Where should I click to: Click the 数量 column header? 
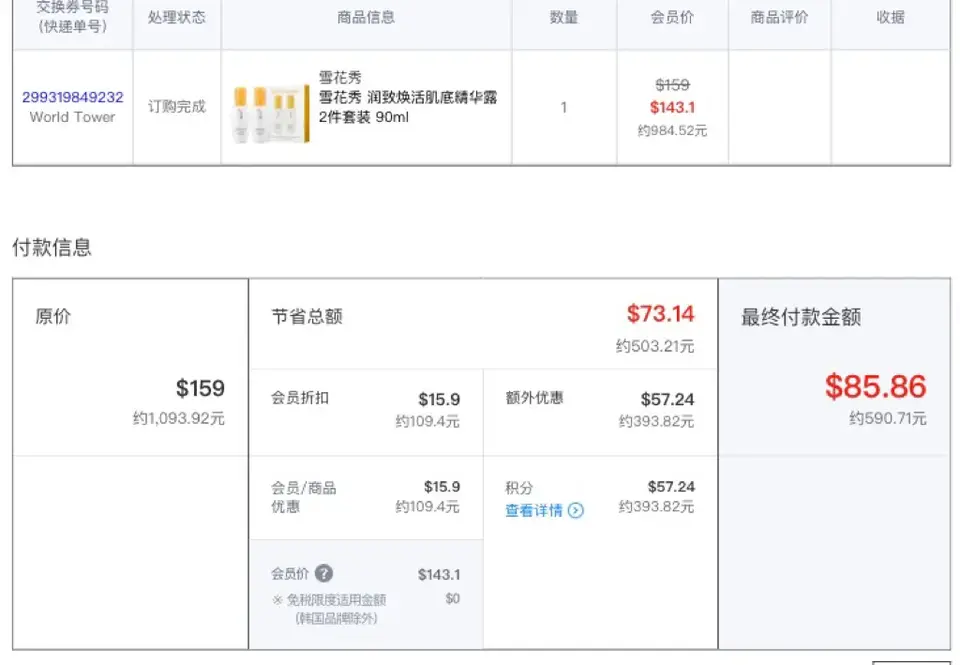(x=564, y=17)
